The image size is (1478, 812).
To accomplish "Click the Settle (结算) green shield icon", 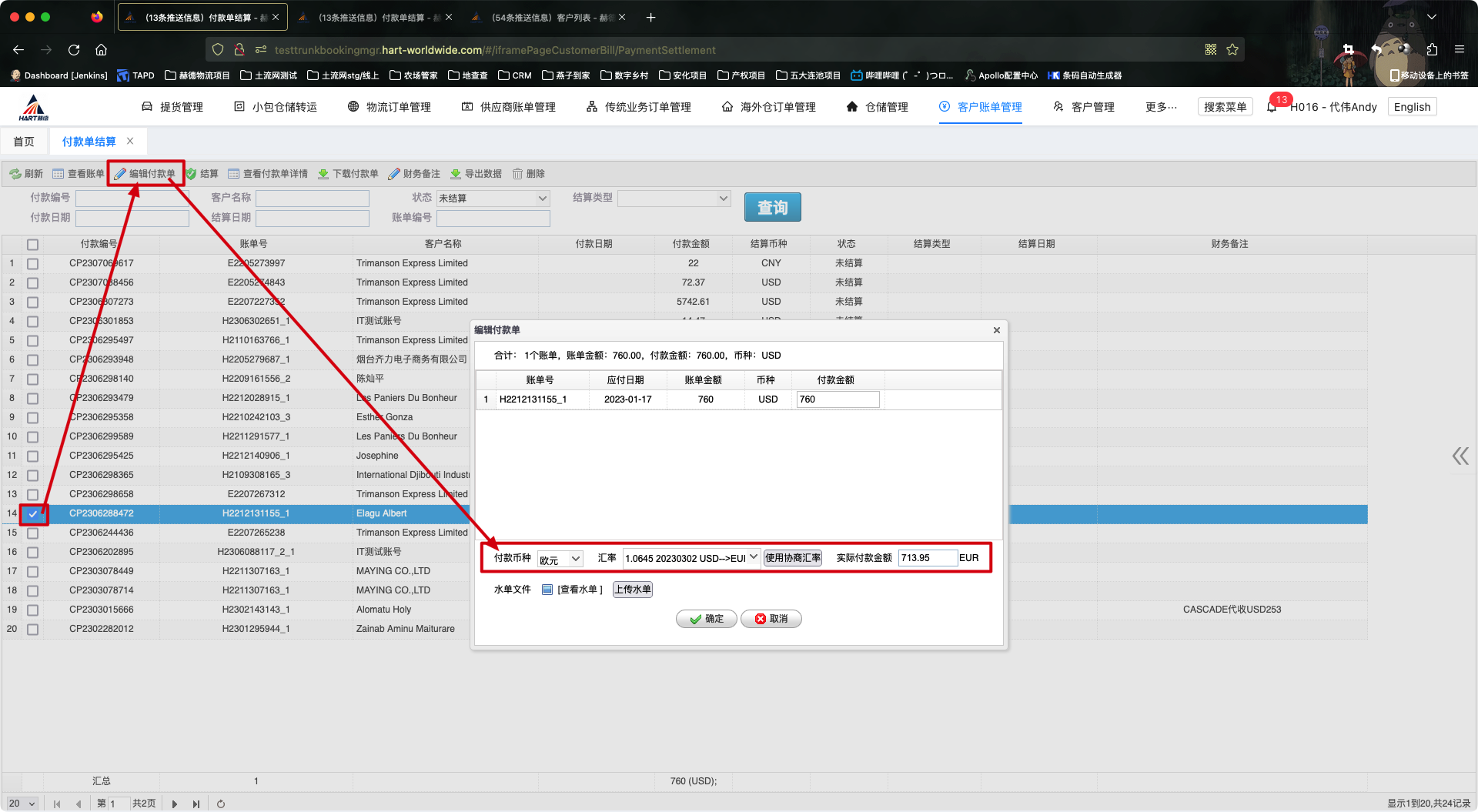I will [x=192, y=174].
